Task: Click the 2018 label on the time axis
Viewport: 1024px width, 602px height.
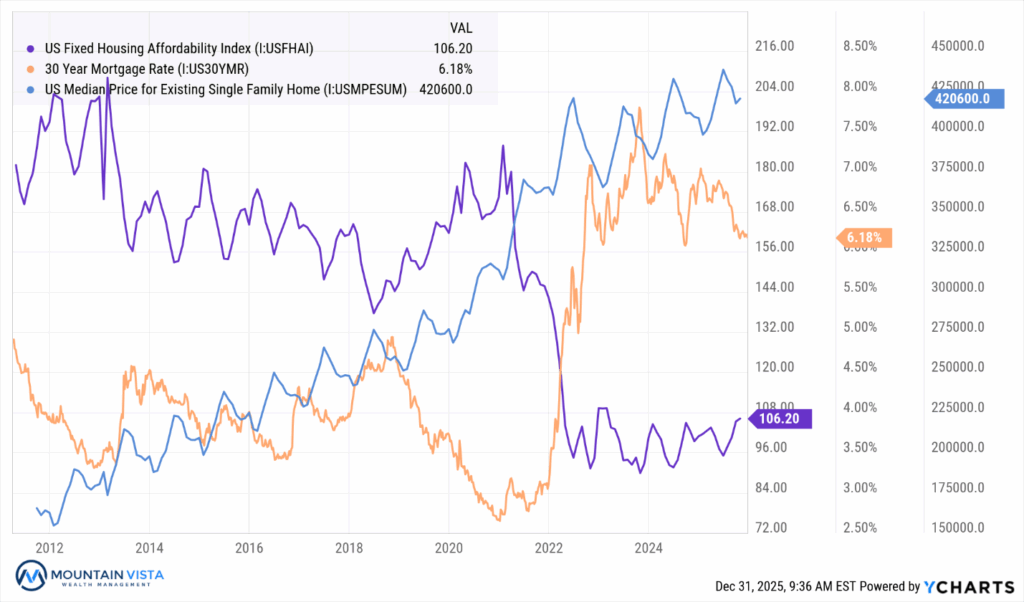Action: [x=348, y=547]
